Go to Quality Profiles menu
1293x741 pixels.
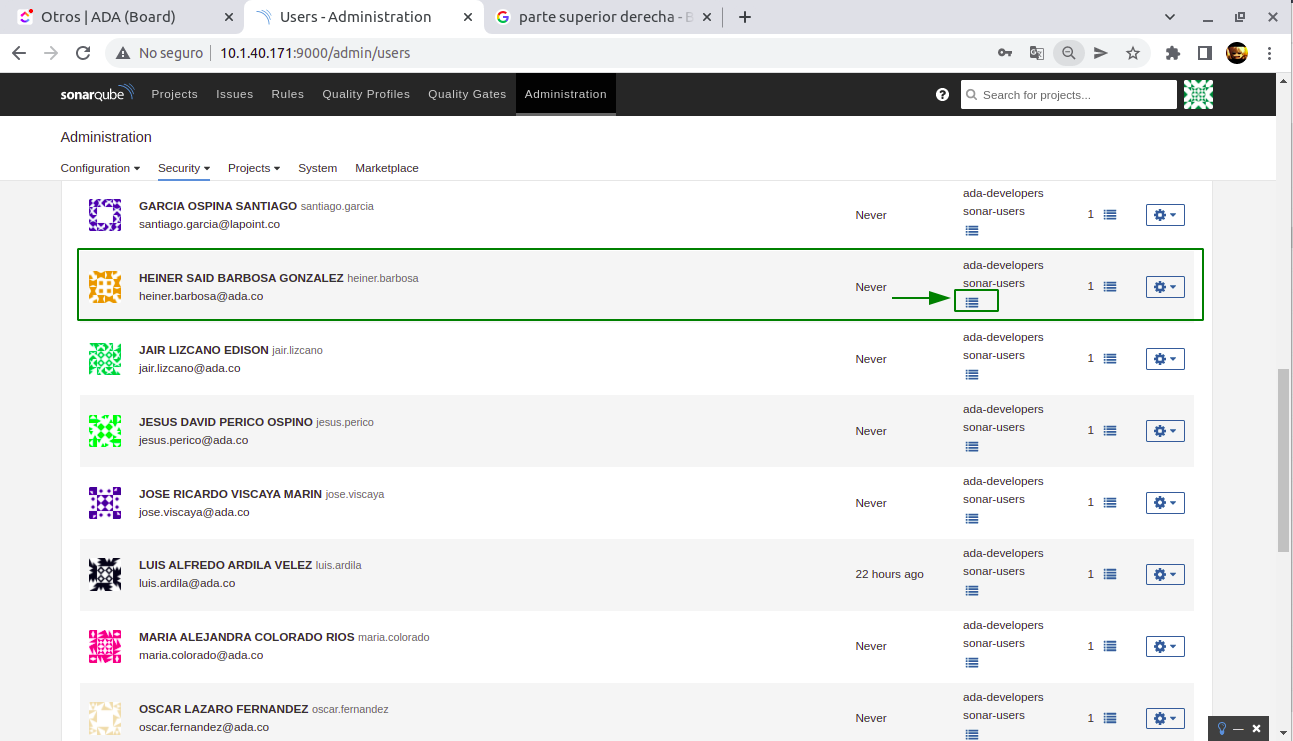coord(366,94)
